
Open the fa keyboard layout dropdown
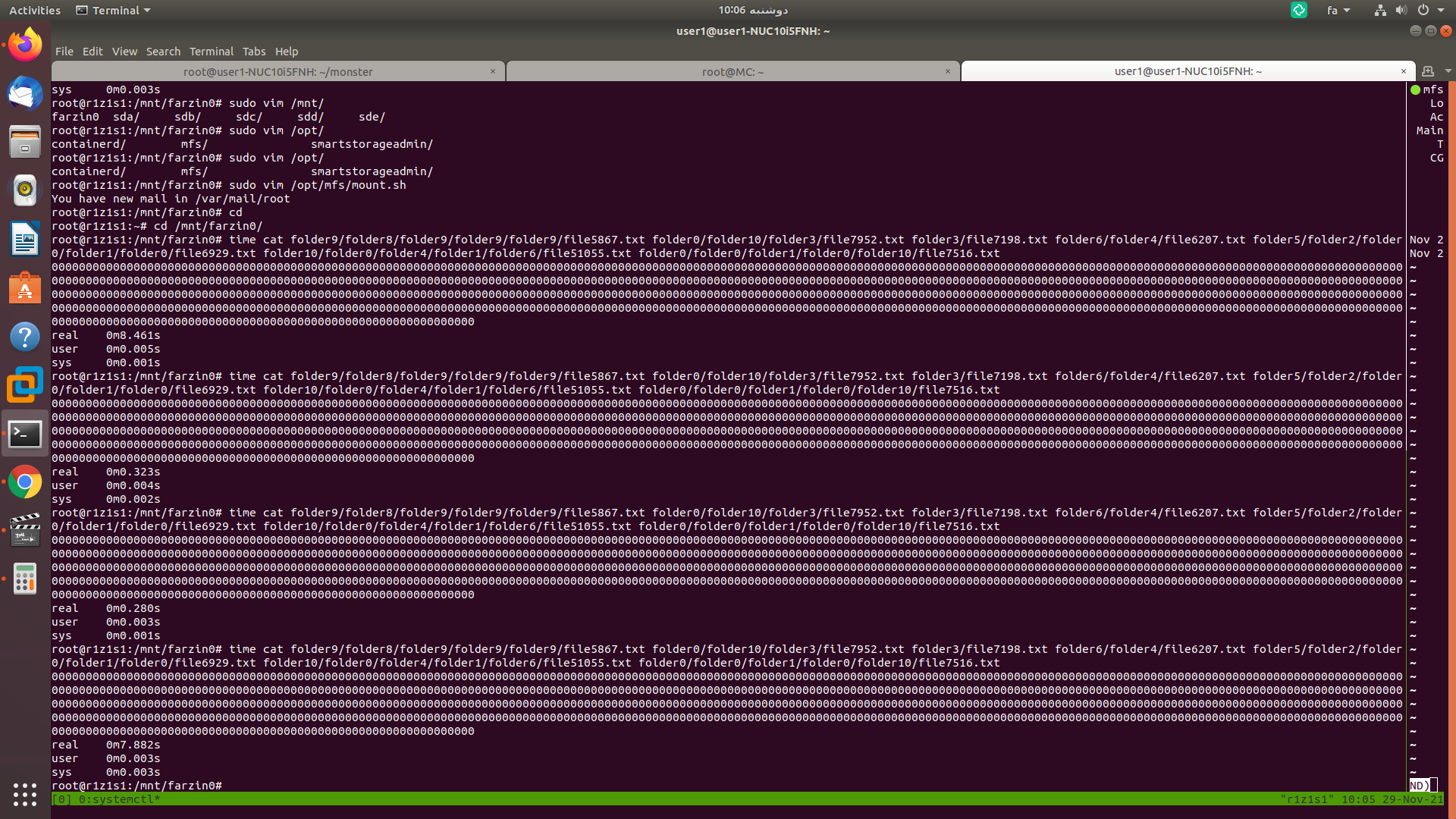pyautogui.click(x=1338, y=11)
